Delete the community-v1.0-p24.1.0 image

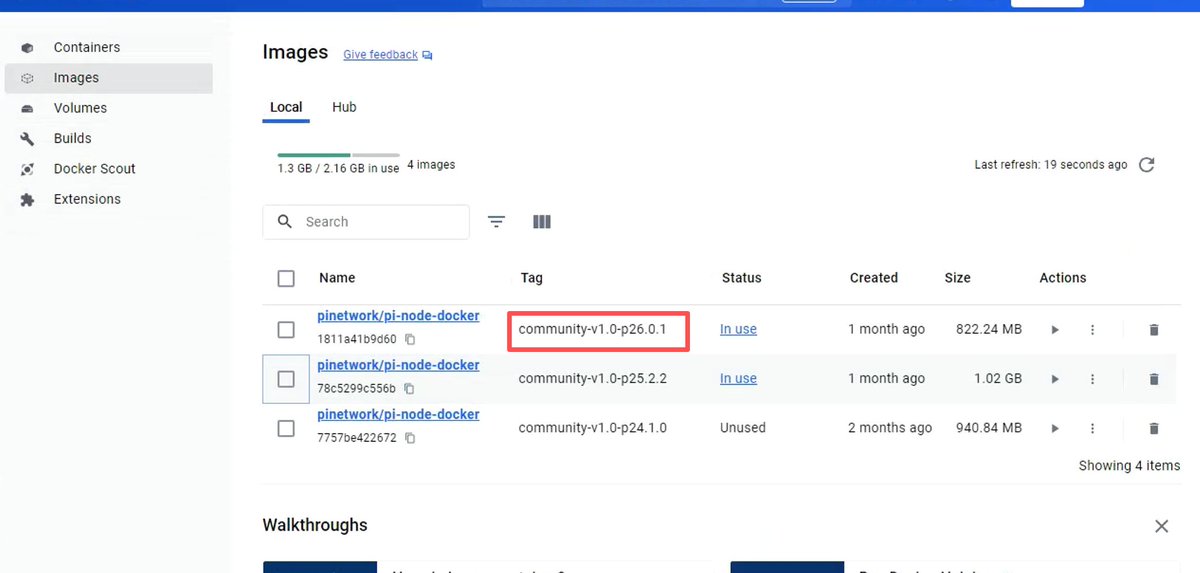click(1154, 428)
